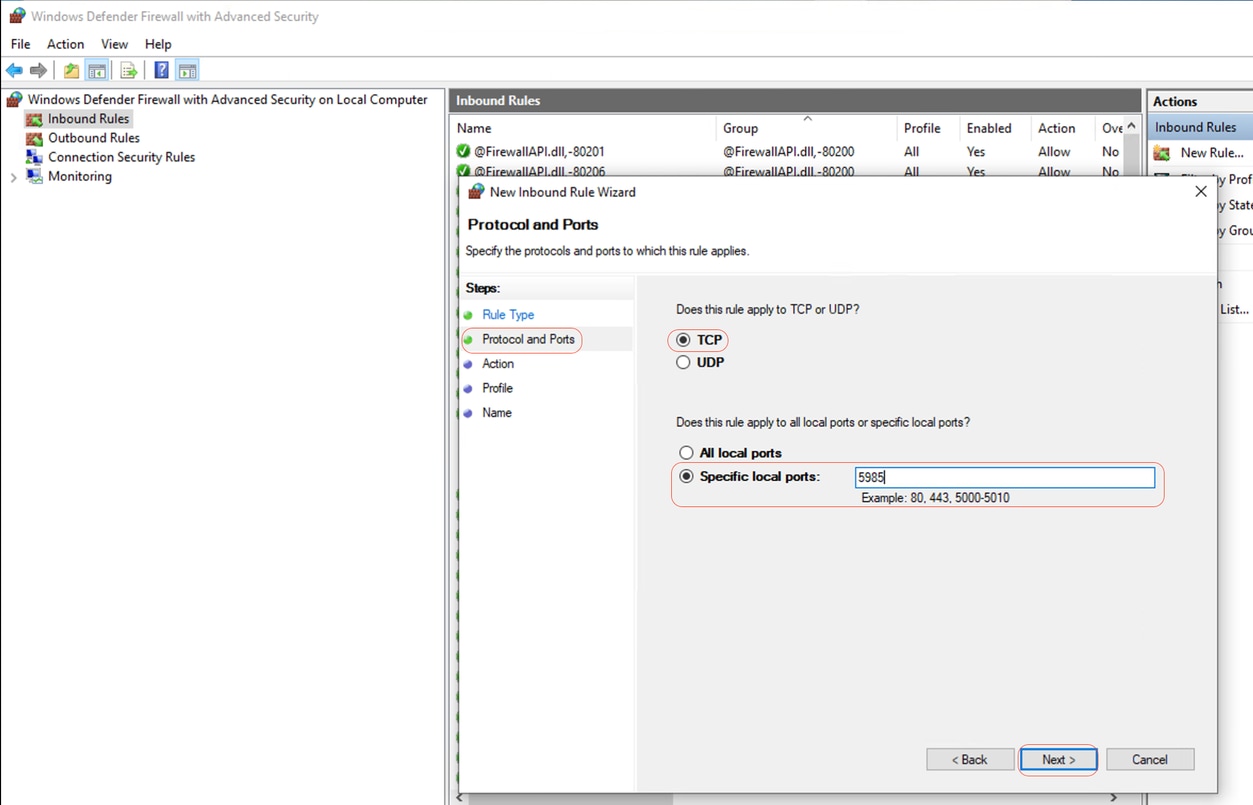Image resolution: width=1253 pixels, height=805 pixels.
Task: Open the Help menu
Action: 158,44
